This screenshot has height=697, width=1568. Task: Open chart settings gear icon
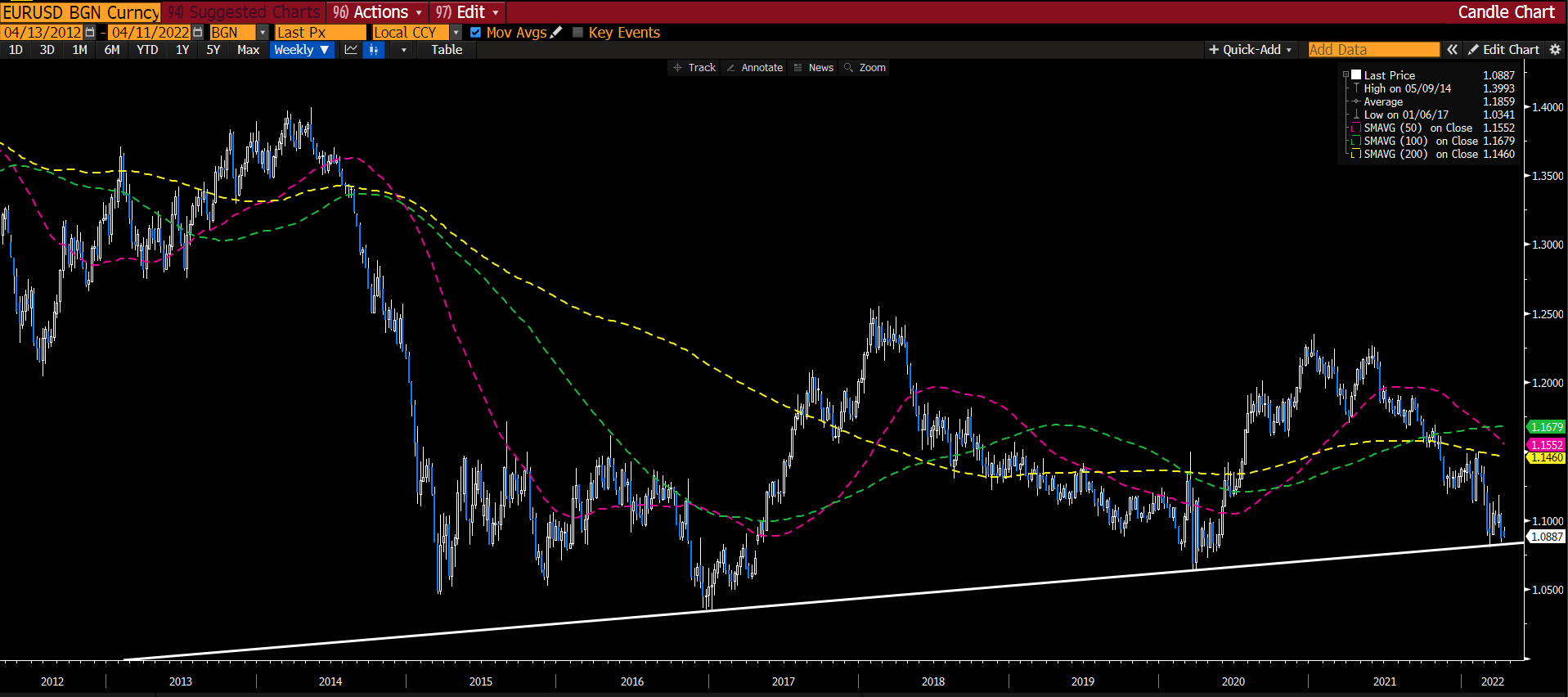(1555, 50)
